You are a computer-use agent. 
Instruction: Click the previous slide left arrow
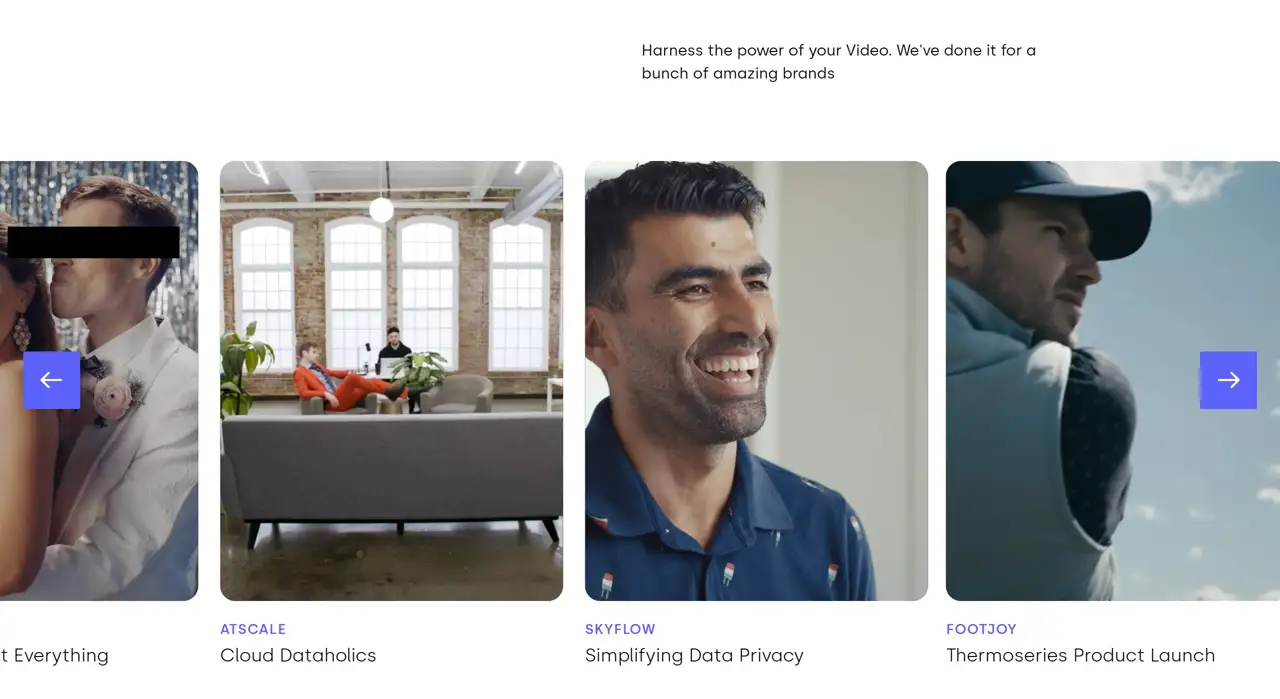click(x=52, y=380)
